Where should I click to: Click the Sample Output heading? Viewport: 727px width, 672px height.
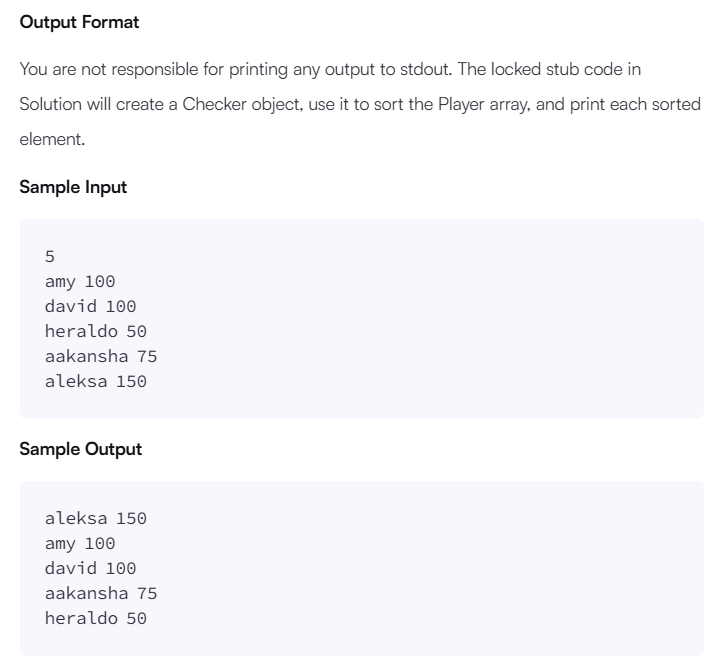(x=81, y=449)
